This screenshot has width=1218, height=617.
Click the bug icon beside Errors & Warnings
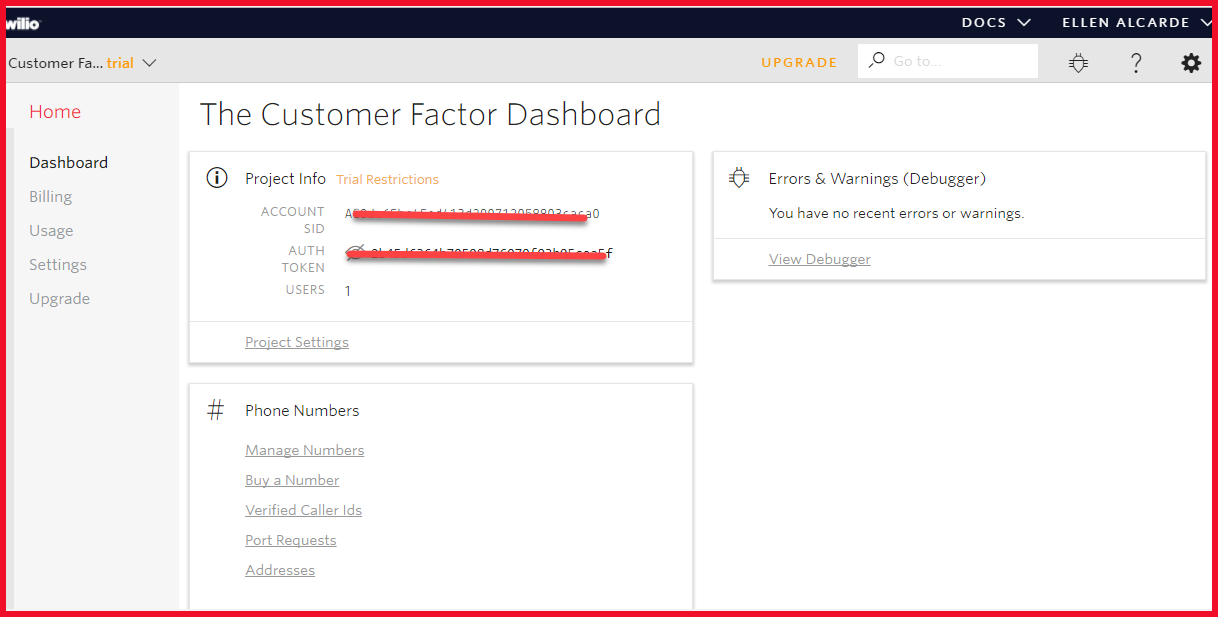pos(739,178)
